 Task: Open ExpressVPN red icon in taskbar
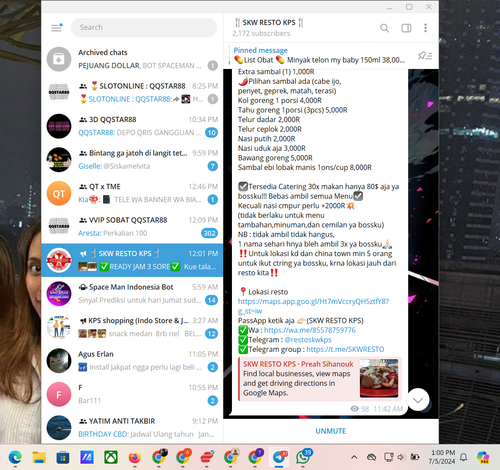click(207, 457)
